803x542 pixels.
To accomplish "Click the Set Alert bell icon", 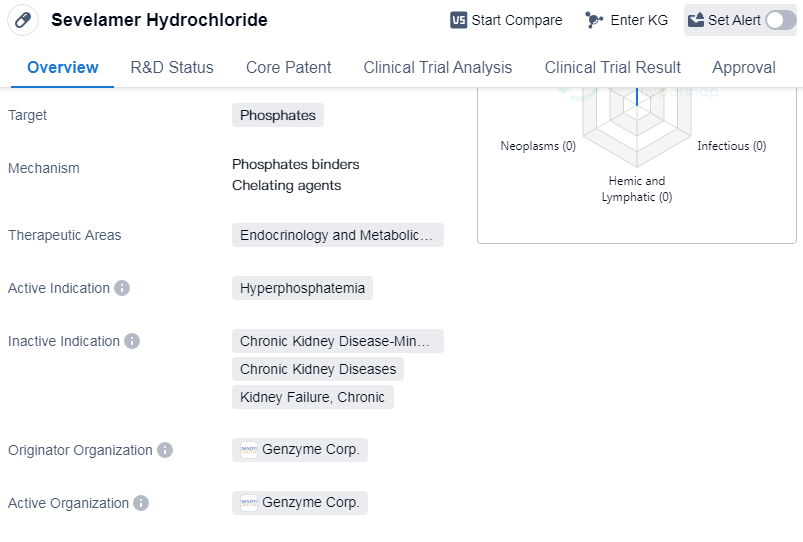I will [697, 20].
